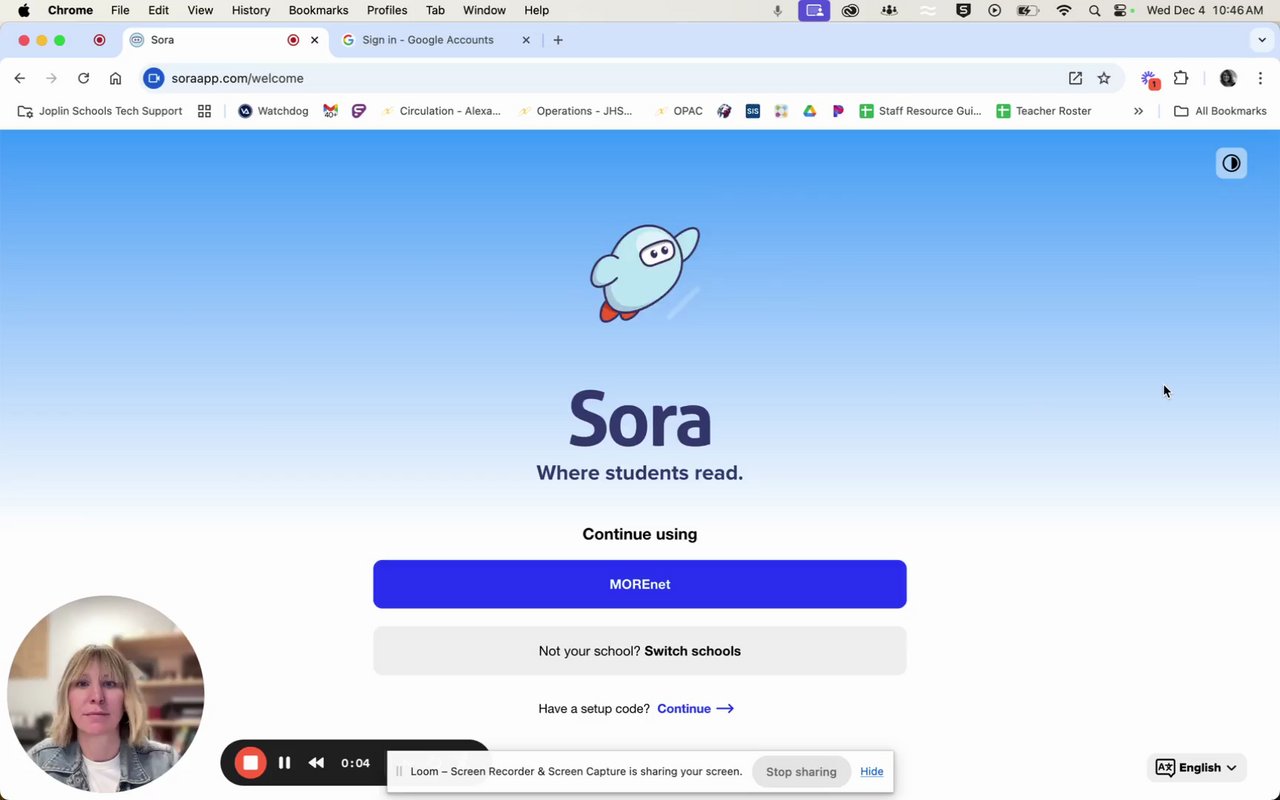Open Control Center

click(1121, 10)
